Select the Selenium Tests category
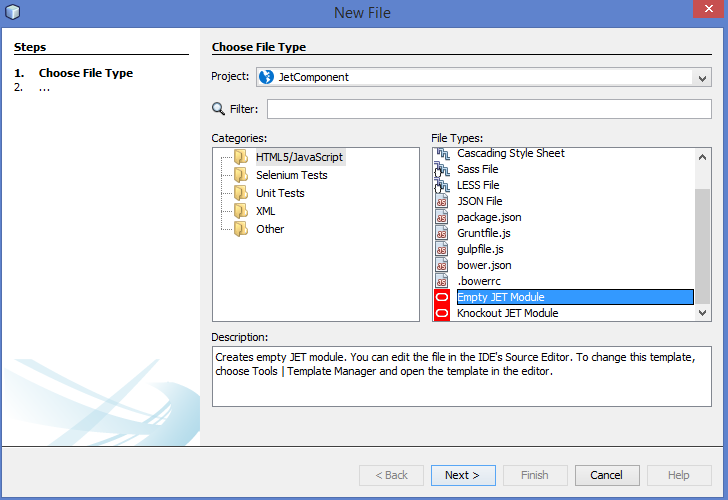Image resolution: width=728 pixels, height=500 pixels. pos(292,175)
